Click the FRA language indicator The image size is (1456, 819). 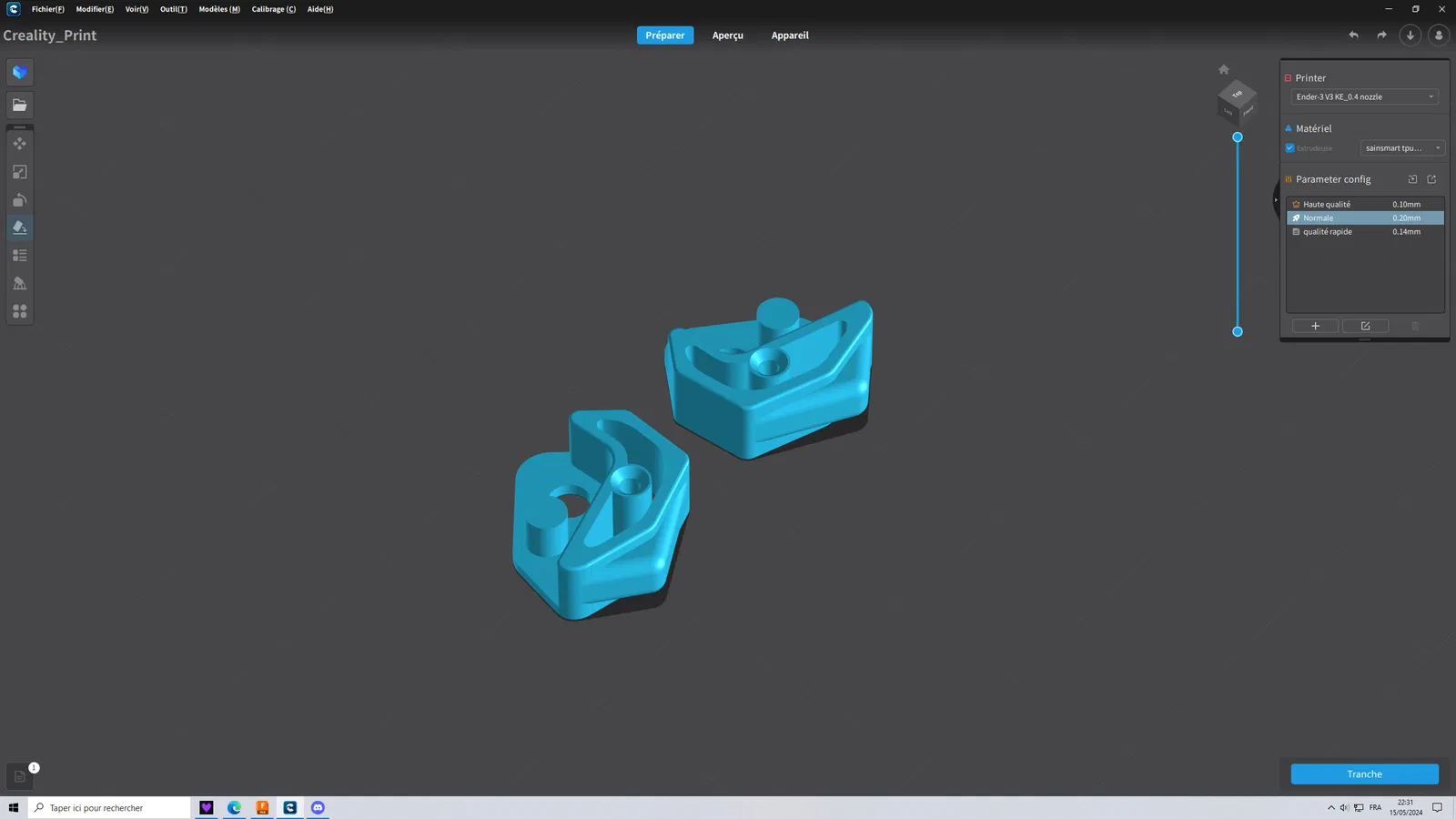pos(1375,808)
